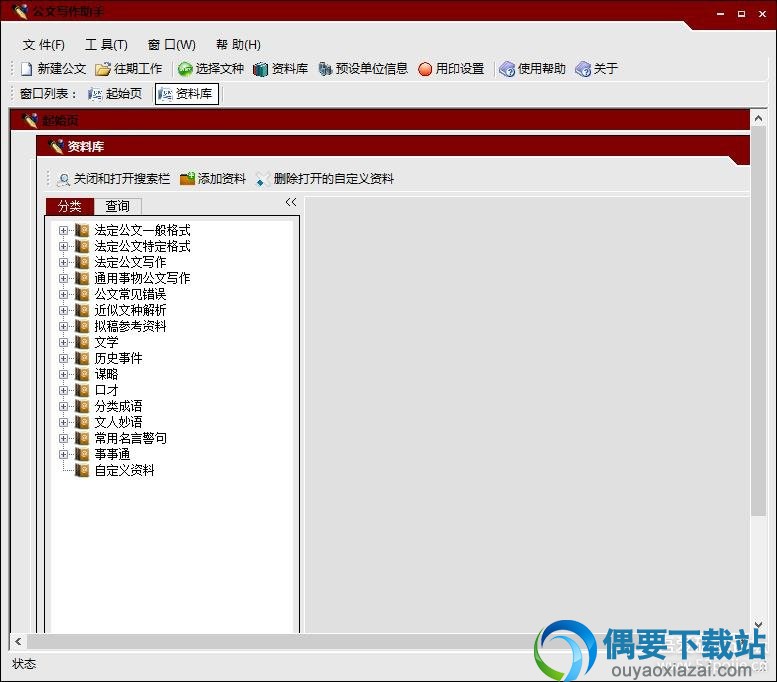
Task: Expand the 谋略 tree node
Action: 63,374
